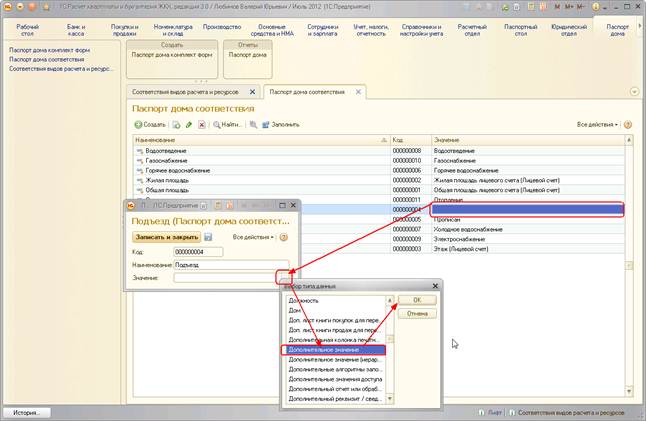Click the red delete mark icon in list toolbar
This screenshot has width=646, height=421.
pyautogui.click(x=201, y=124)
